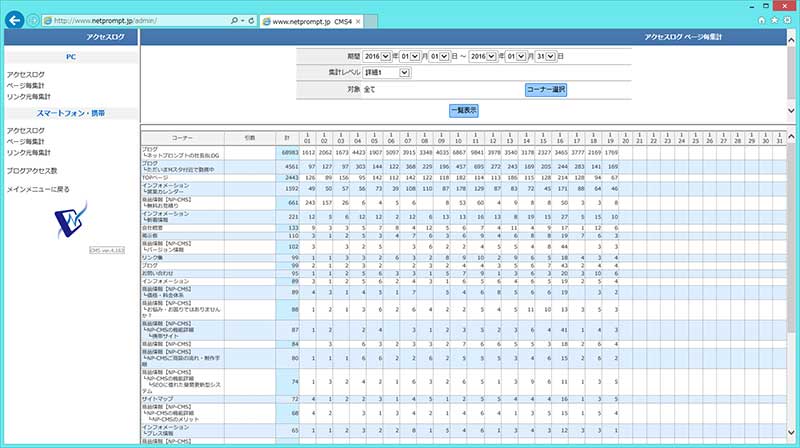Click total value 661 in table
The height and width of the screenshot is (448, 800).
point(293,203)
